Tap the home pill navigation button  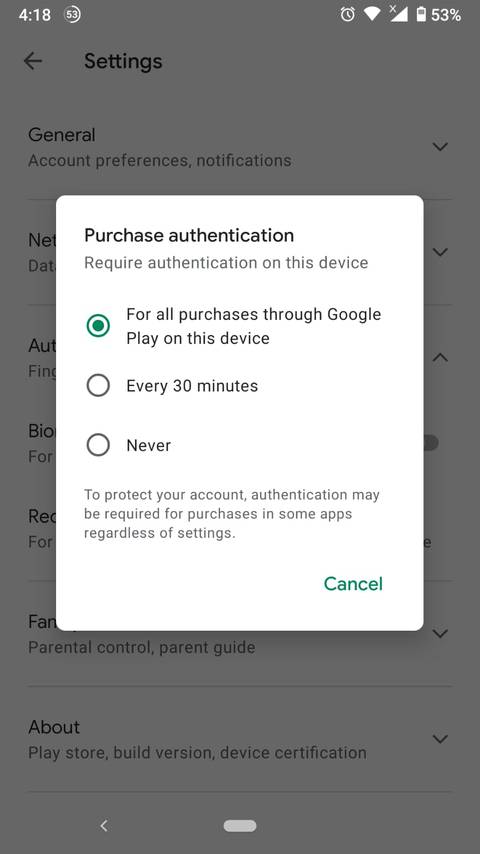pos(240,826)
